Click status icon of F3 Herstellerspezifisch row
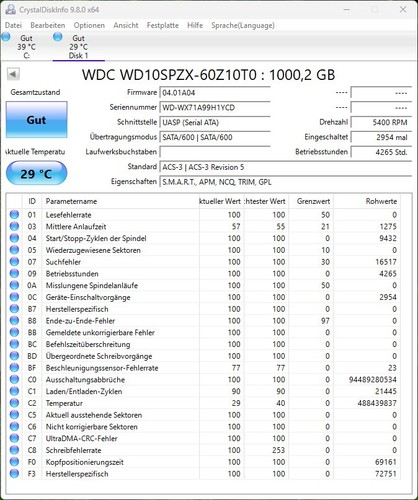418x500 pixels. [14, 474]
